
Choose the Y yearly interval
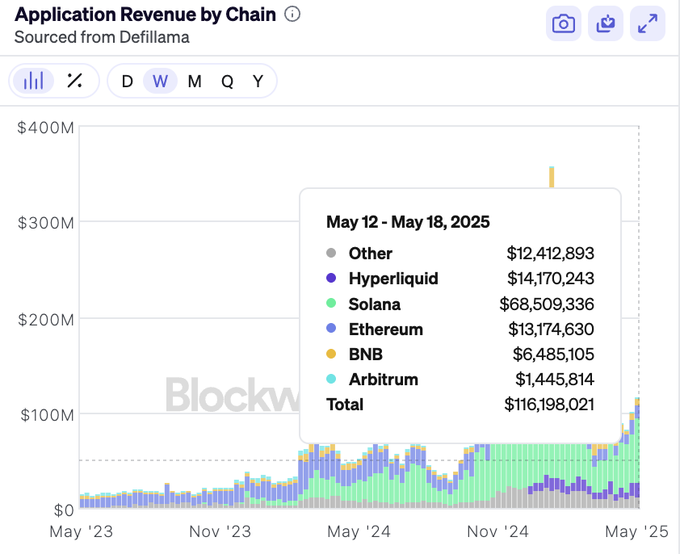coord(258,81)
